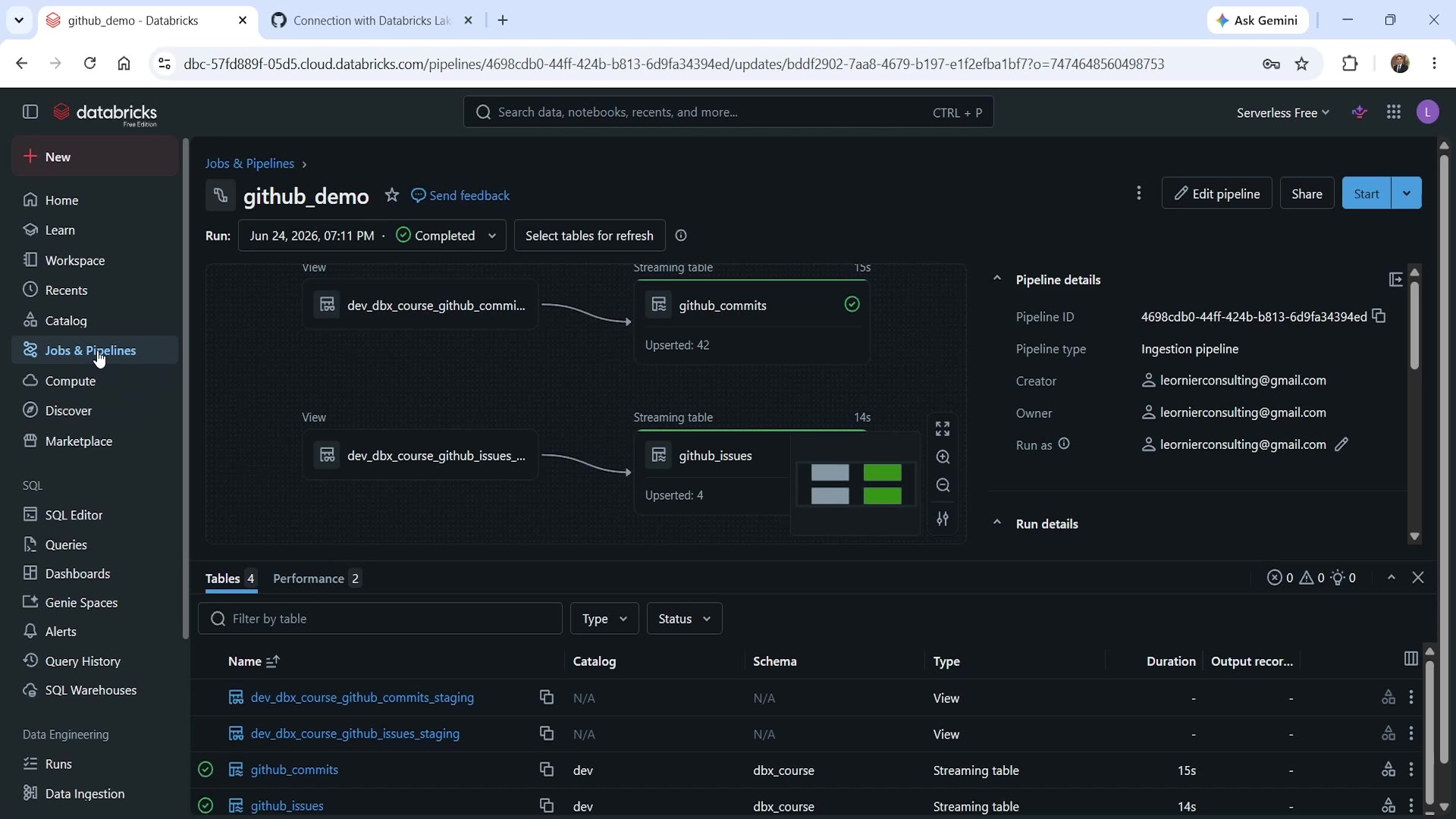Collapse the bottom tables panel chevron
Screen dimensions: 1456x819
(x=1392, y=578)
